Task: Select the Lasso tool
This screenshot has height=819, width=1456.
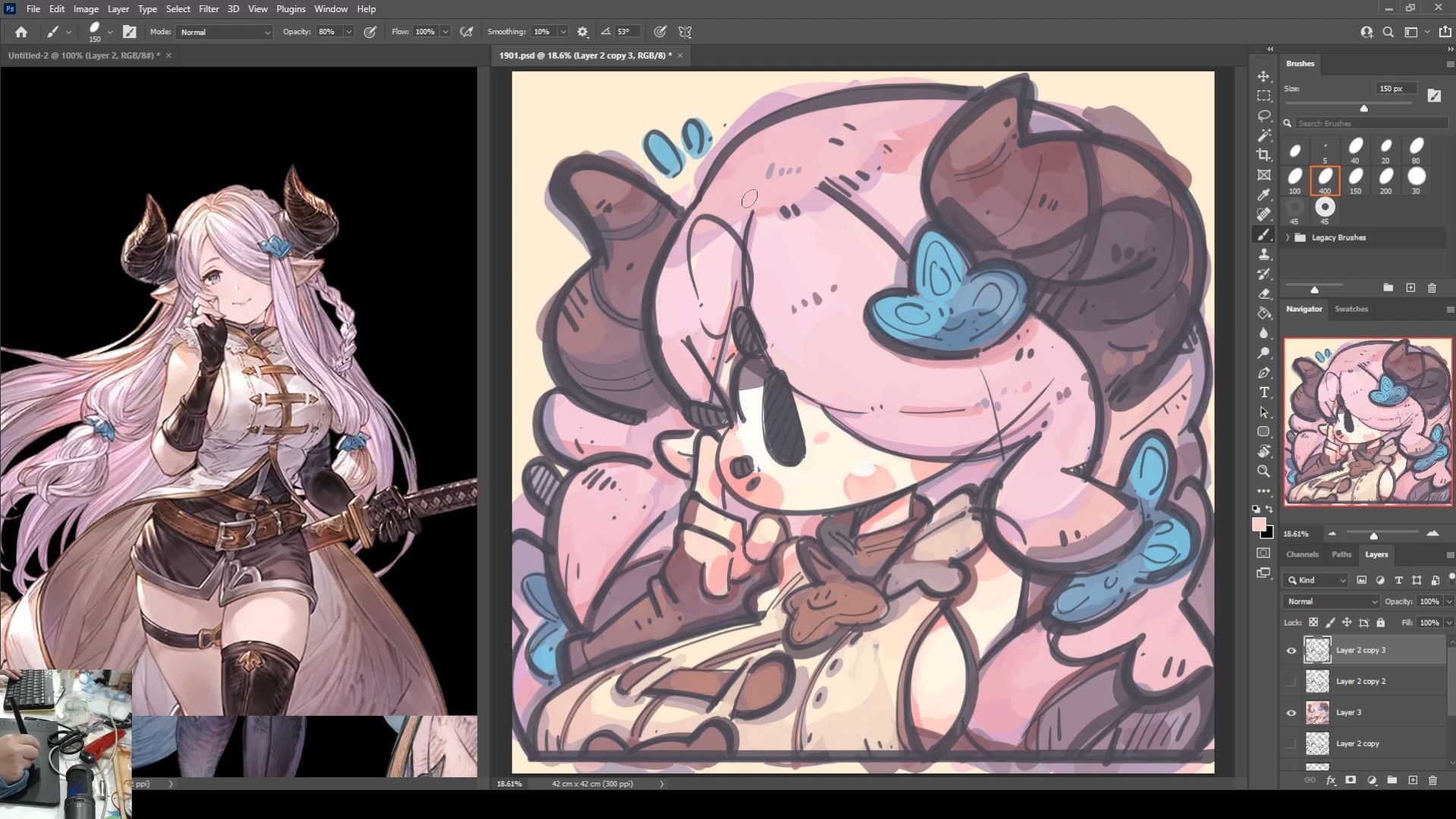Action: click(1263, 115)
